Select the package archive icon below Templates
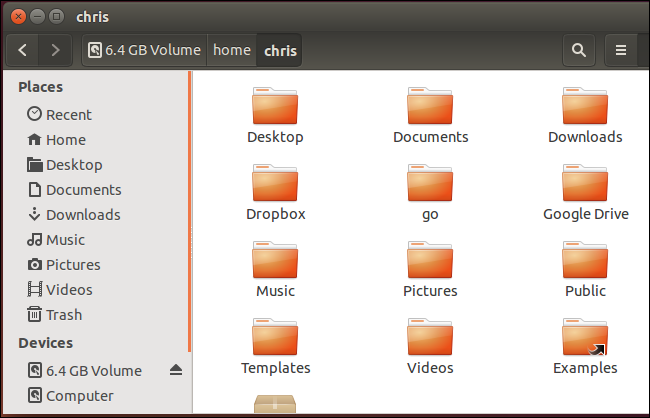The width and height of the screenshot is (650, 418). pos(275,404)
